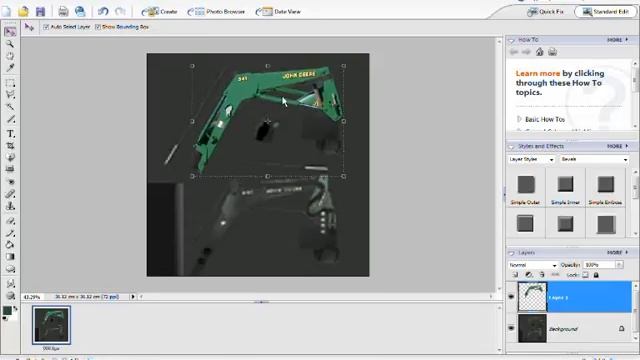Apply the Simple Outer bevel style
Screen dimensions: 640x360
coord(526,184)
